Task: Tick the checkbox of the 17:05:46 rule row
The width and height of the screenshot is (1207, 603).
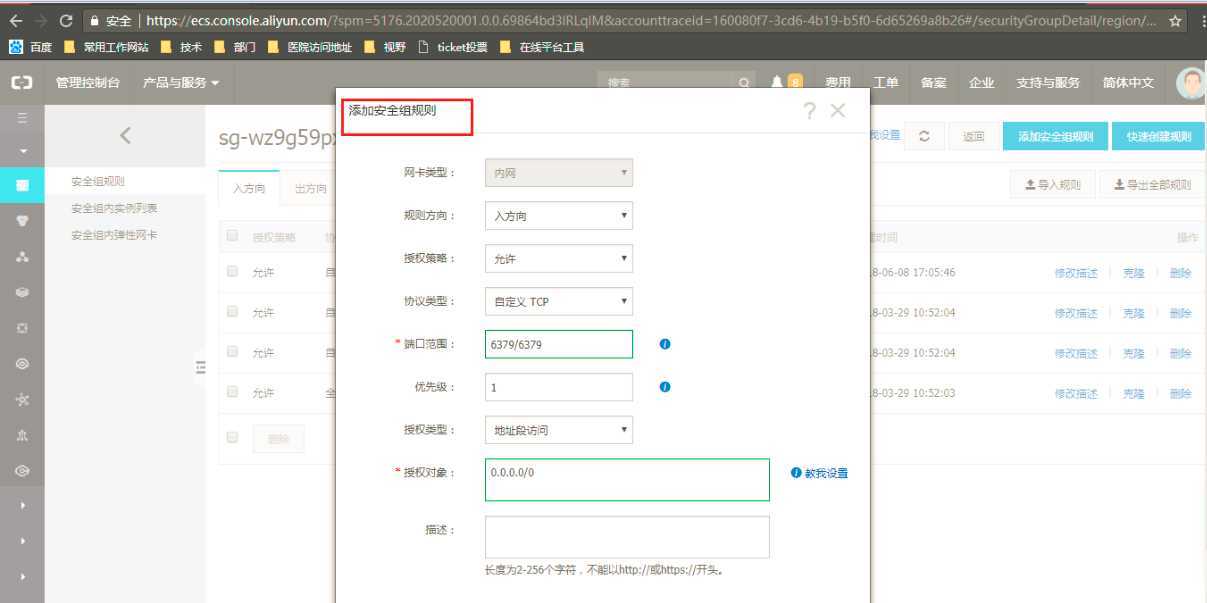Action: point(233,271)
